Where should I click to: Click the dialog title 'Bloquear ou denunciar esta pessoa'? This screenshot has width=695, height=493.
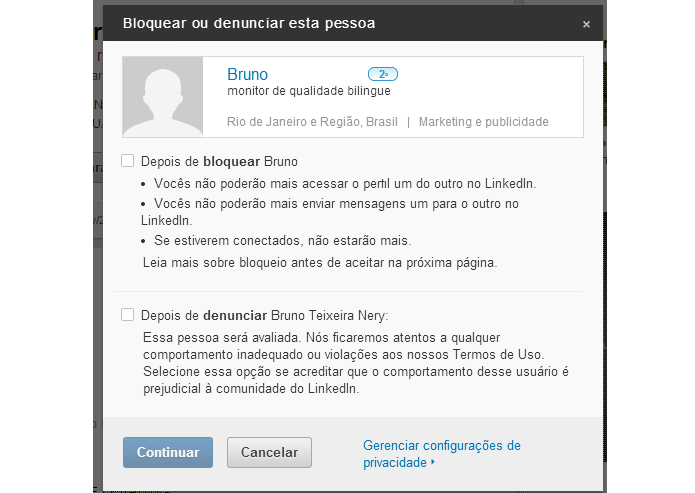pos(249,23)
